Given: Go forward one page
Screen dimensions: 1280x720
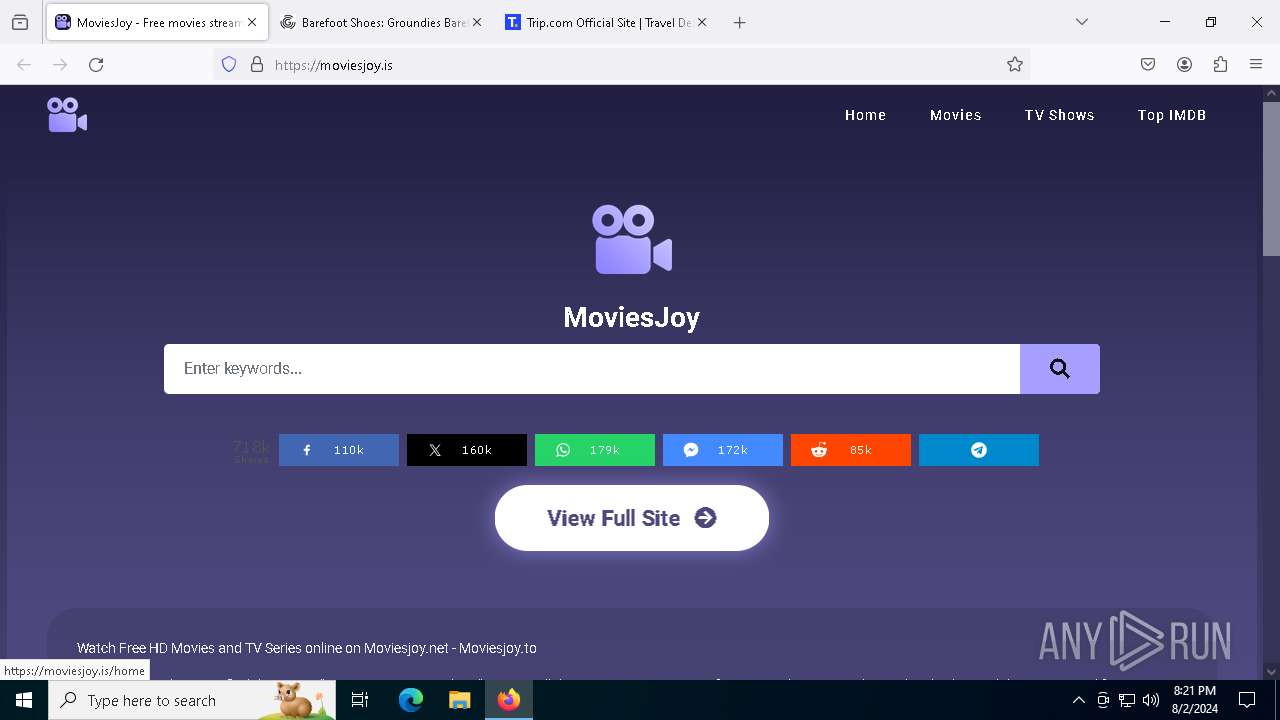Looking at the screenshot, I should 60,65.
